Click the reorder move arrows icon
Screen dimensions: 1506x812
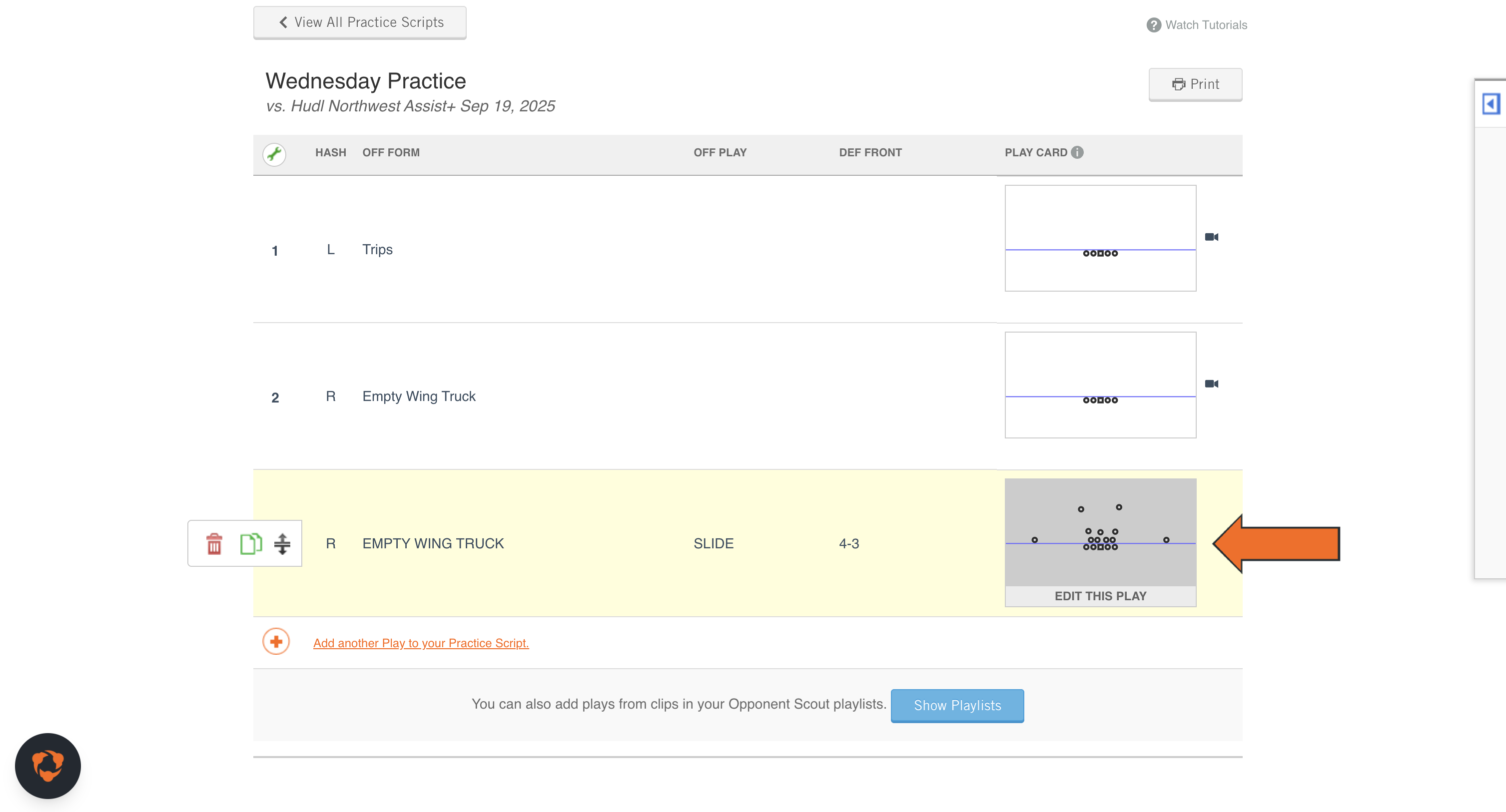(282, 543)
